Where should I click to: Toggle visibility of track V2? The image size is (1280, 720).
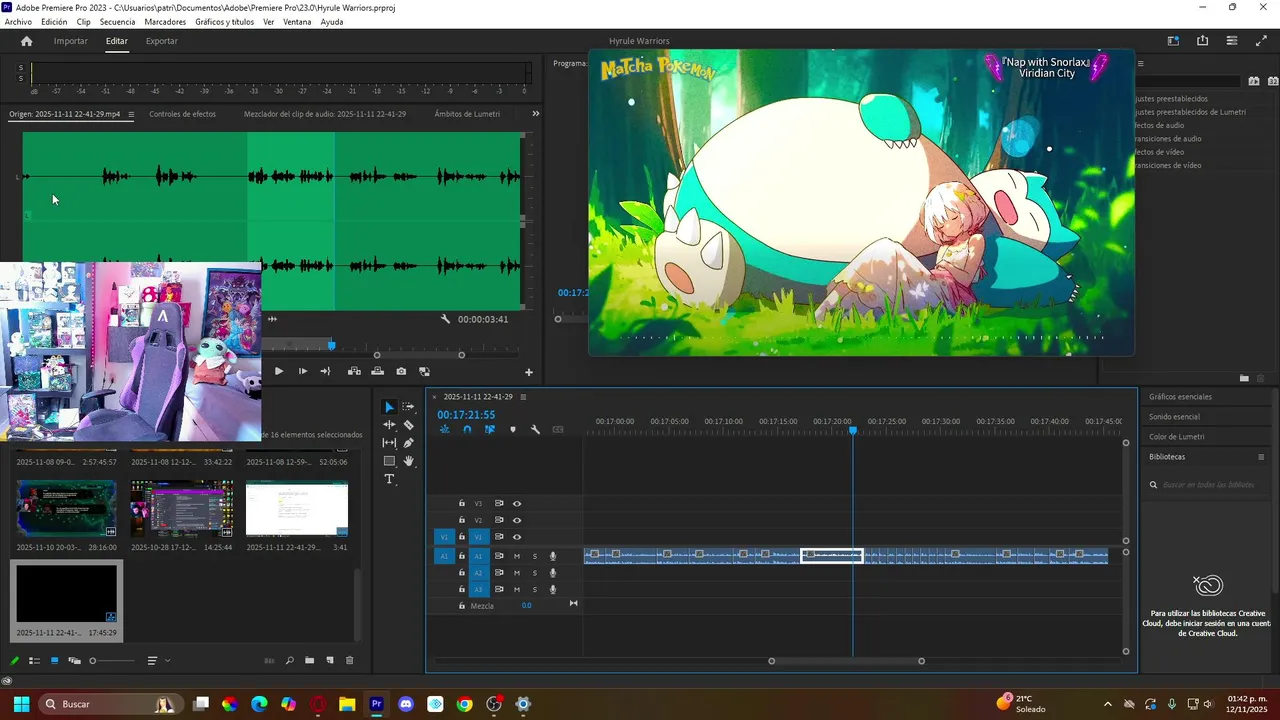point(517,521)
